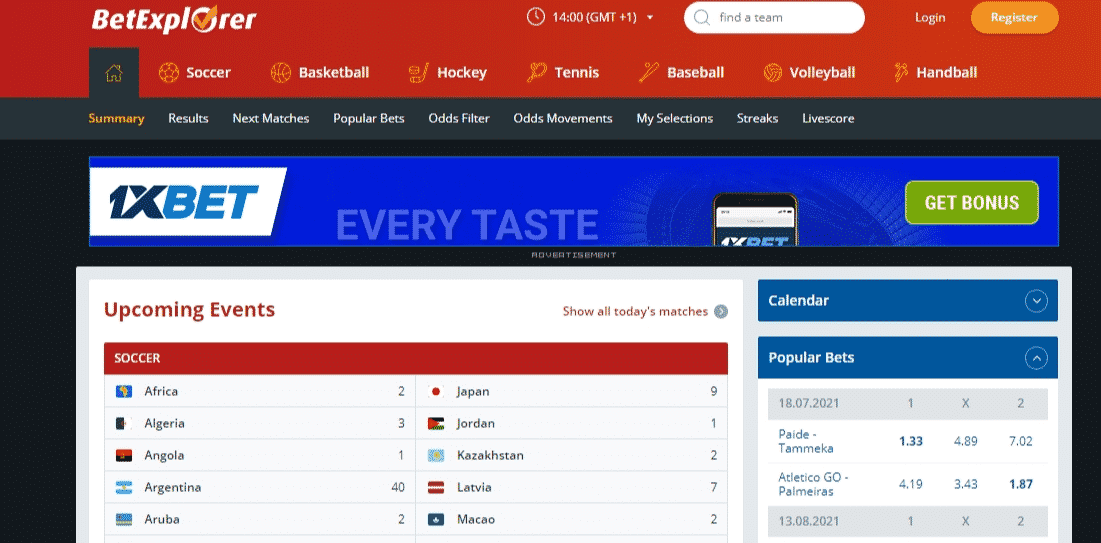Click the Algeria flag icon
1101x543 pixels.
click(x=124, y=424)
